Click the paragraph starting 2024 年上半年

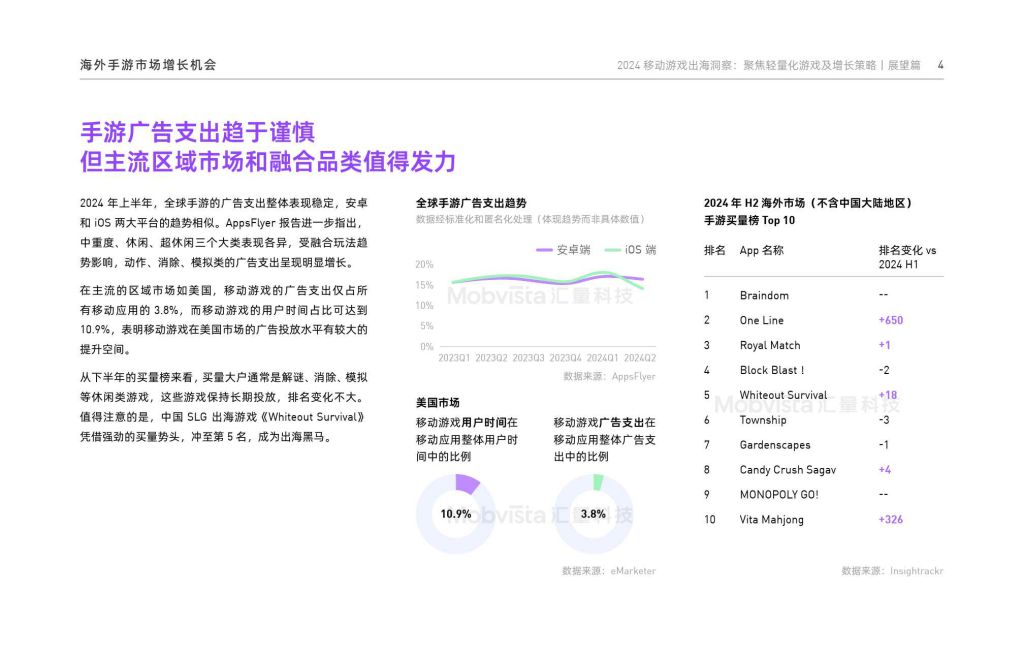[224, 233]
